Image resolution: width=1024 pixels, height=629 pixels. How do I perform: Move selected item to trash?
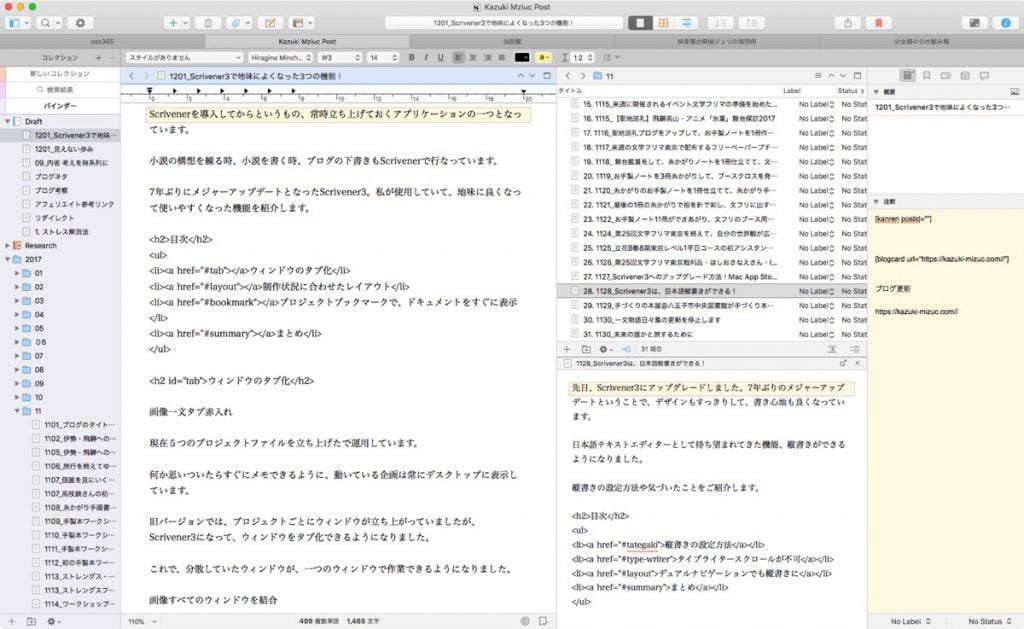208,23
